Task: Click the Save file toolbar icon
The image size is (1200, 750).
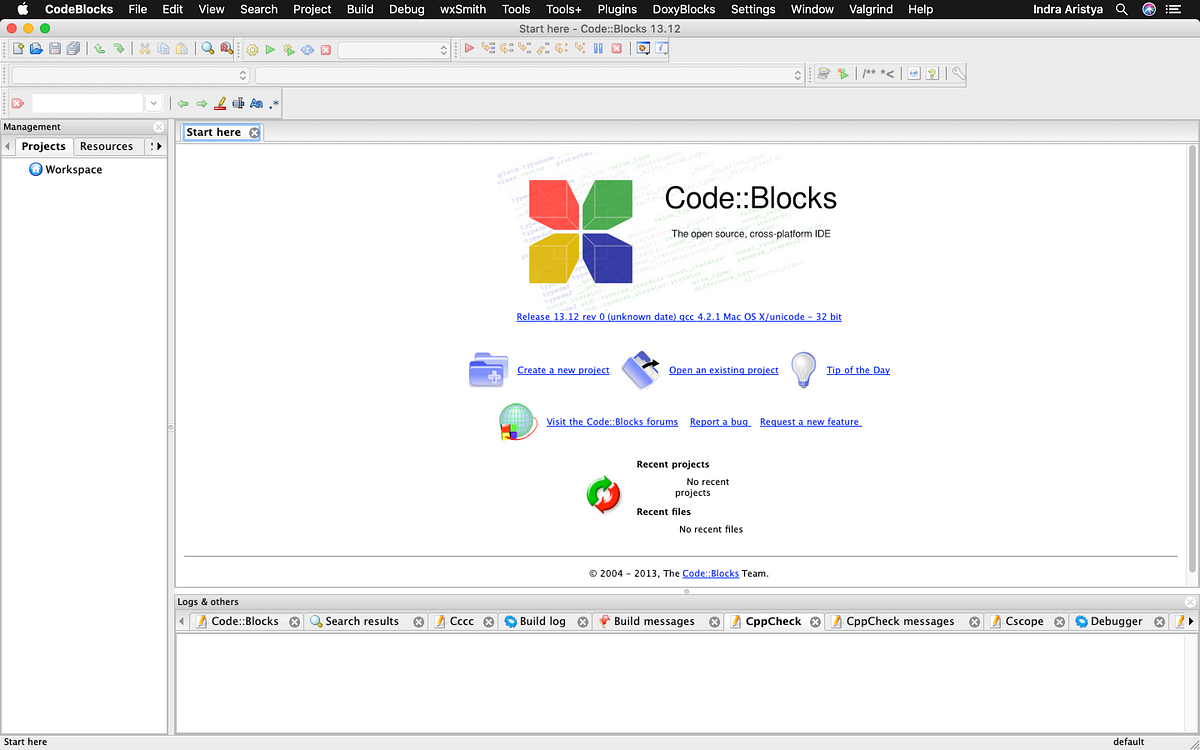Action: pos(54,49)
